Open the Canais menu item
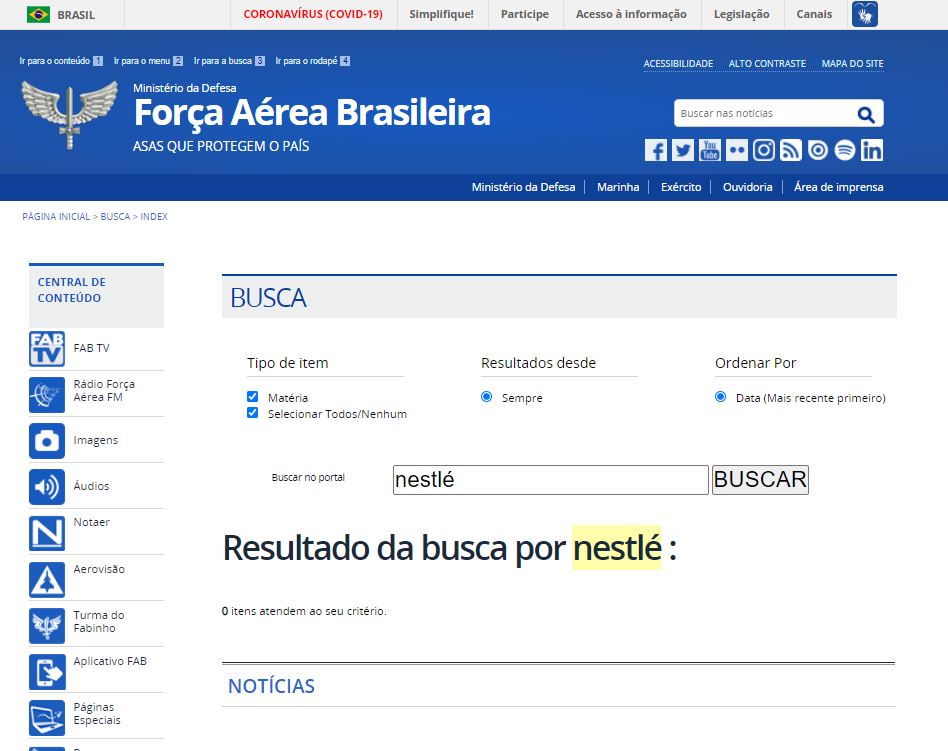Image resolution: width=948 pixels, height=751 pixels. click(x=814, y=15)
